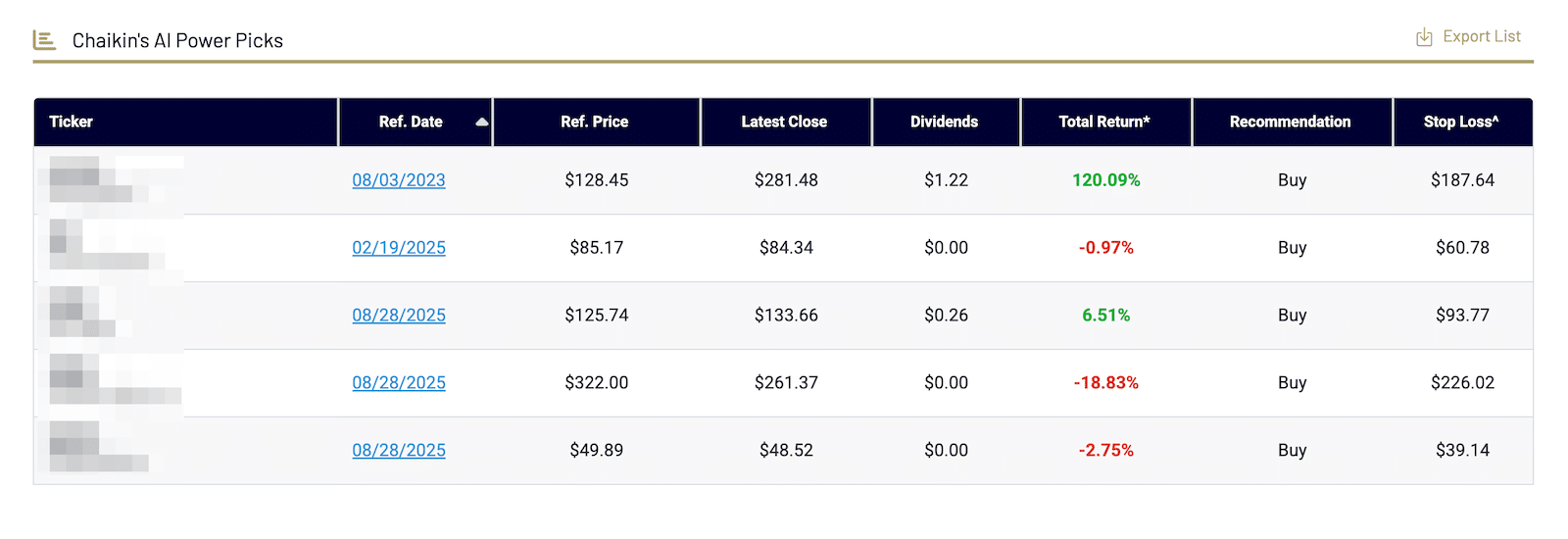Click the Dividends column header
The width and height of the screenshot is (1568, 539).
coord(944,122)
